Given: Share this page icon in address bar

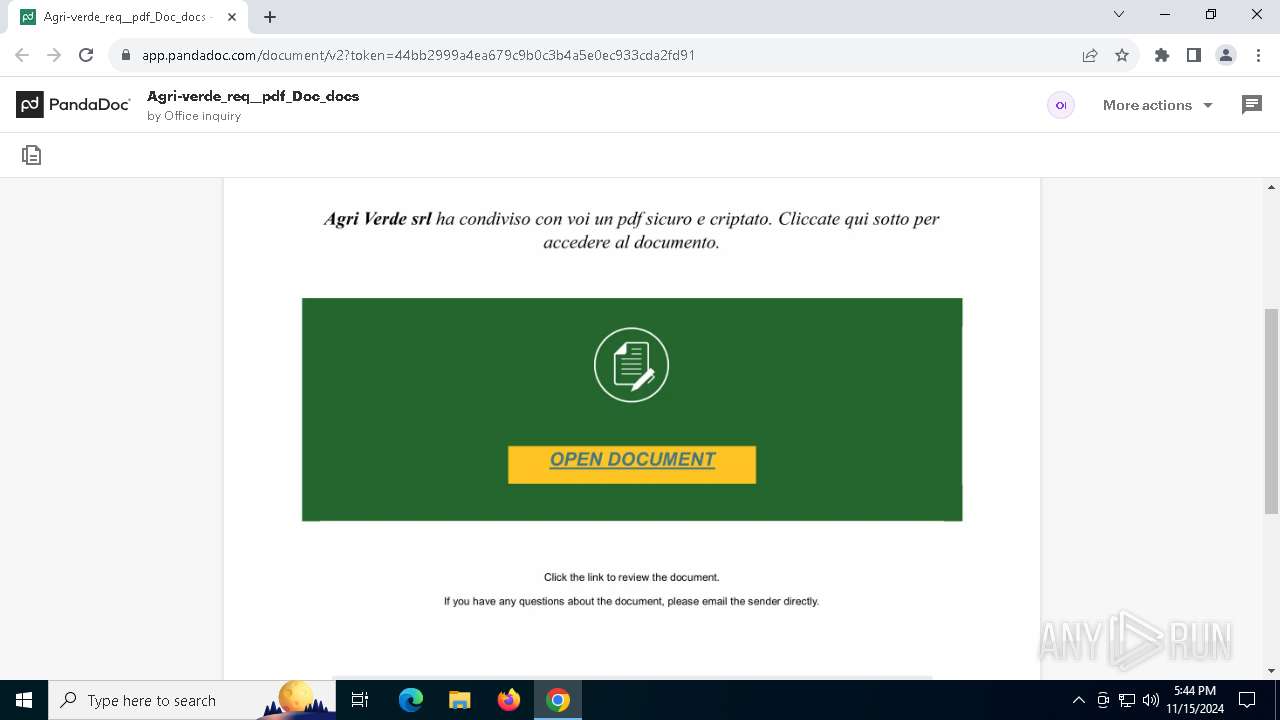Looking at the screenshot, I should tap(1090, 55).
